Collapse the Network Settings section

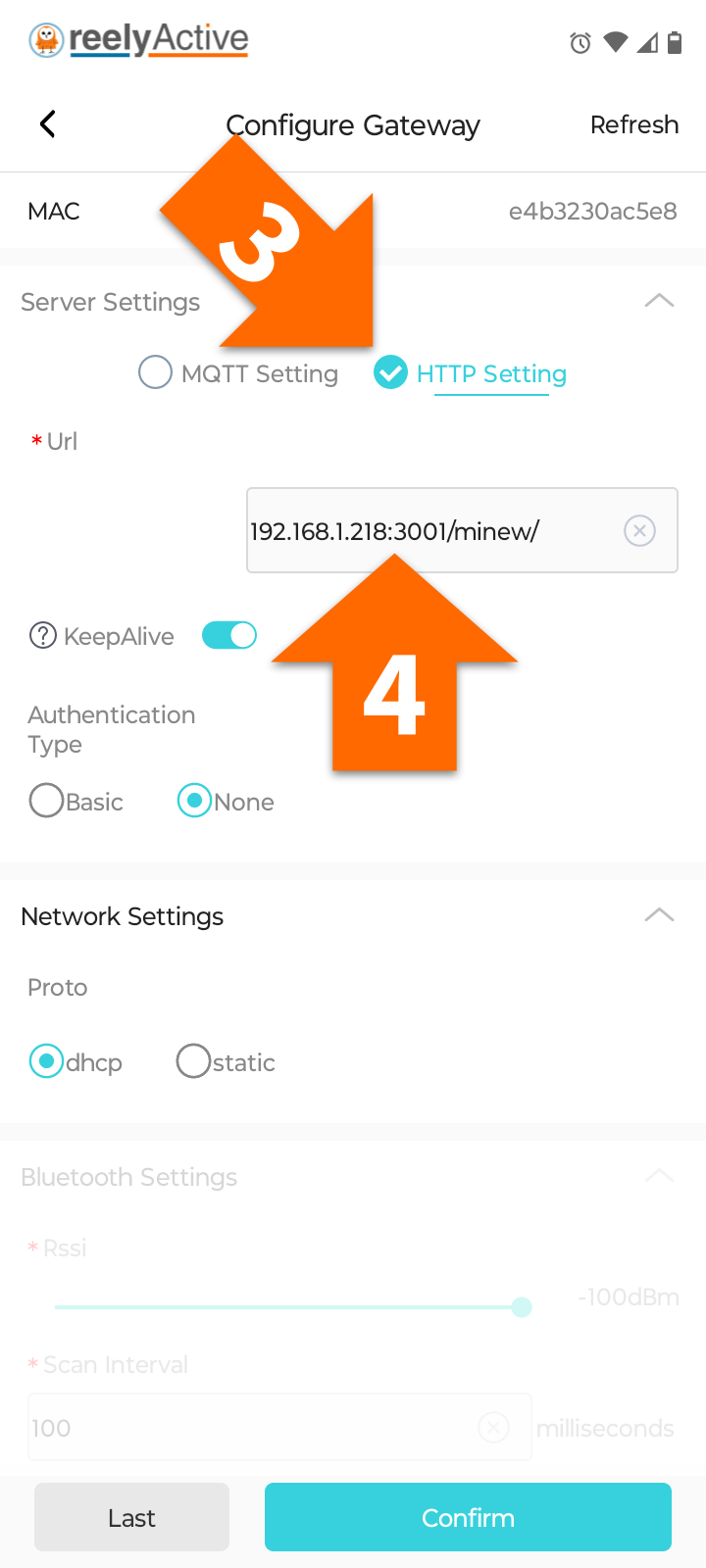coord(659,915)
